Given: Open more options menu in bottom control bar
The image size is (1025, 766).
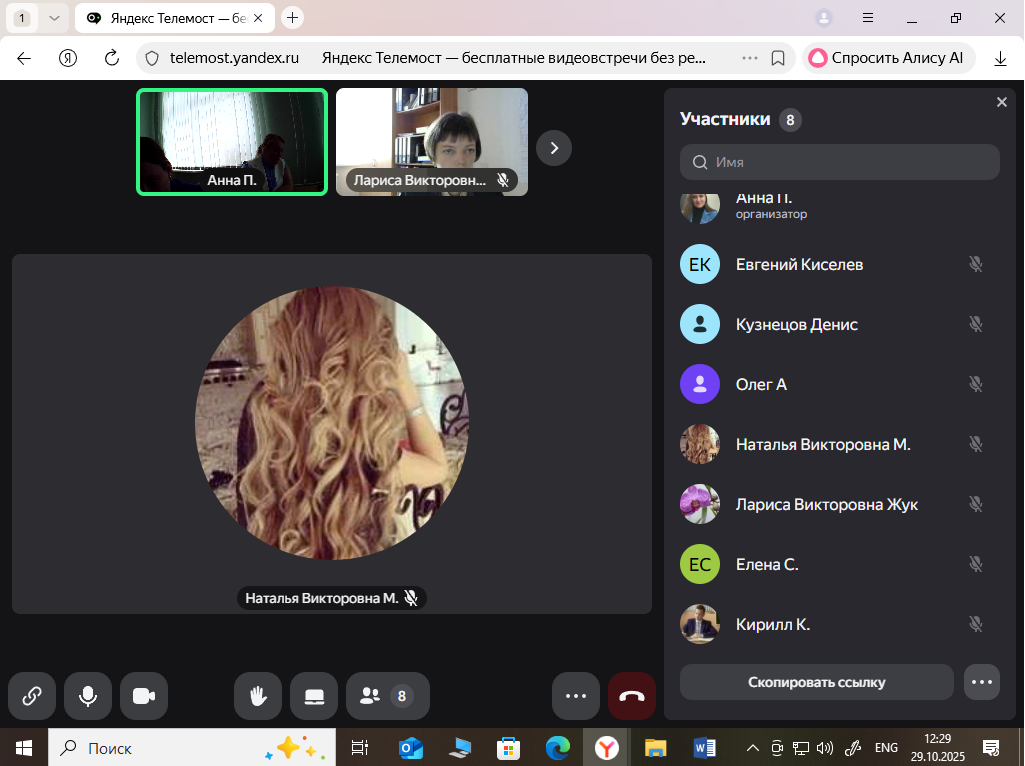Looking at the screenshot, I should click(575, 696).
